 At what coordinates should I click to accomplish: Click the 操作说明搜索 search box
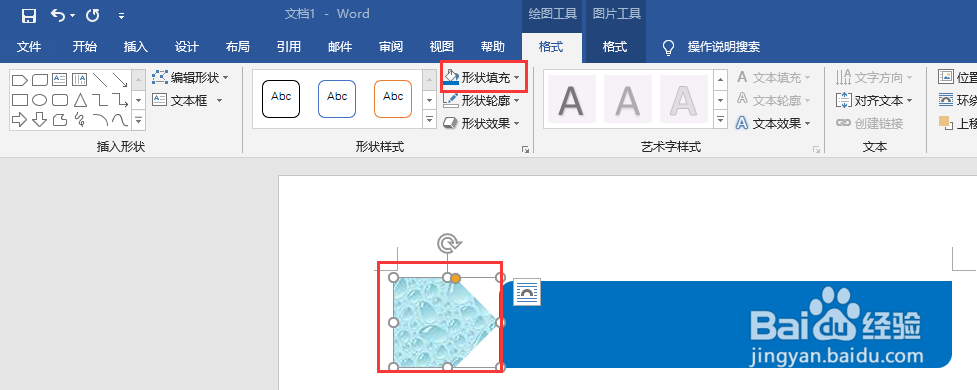tap(723, 47)
